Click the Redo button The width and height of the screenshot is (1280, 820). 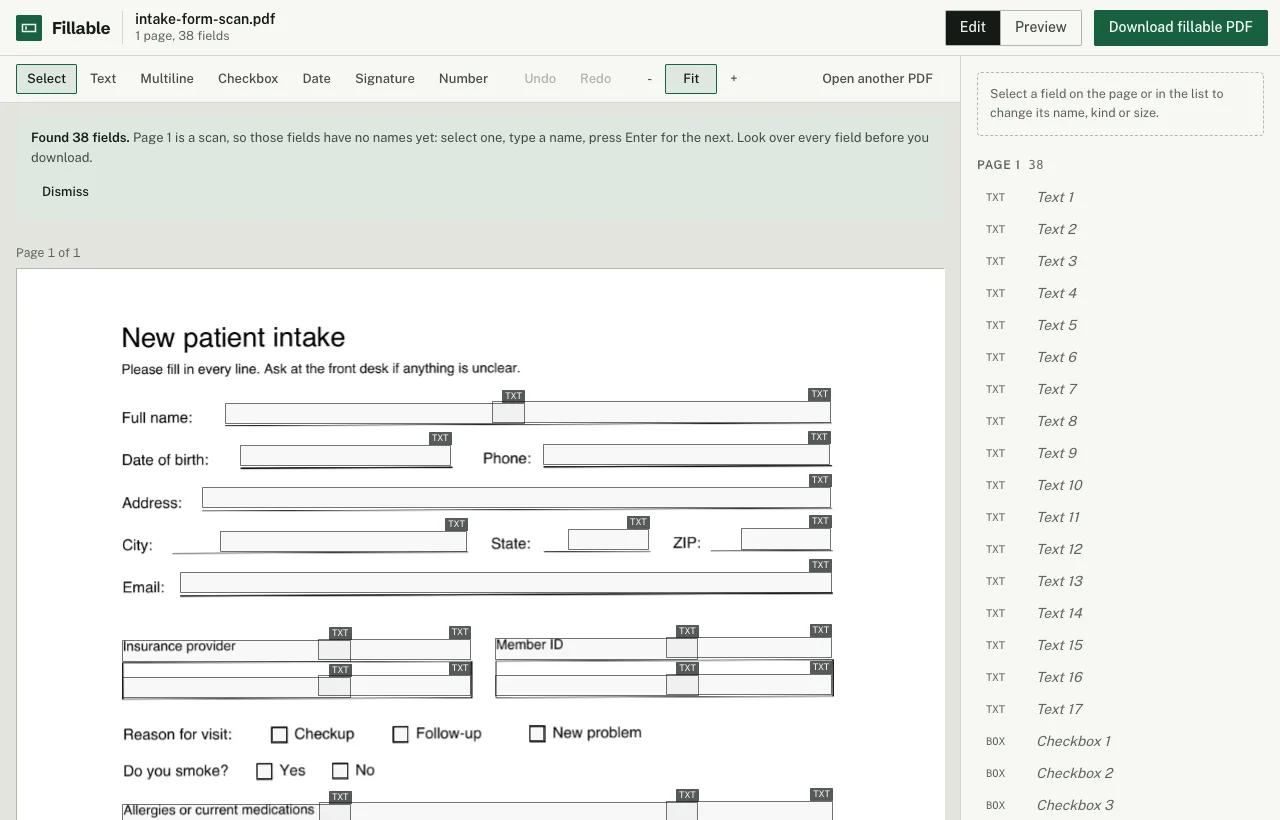point(595,79)
